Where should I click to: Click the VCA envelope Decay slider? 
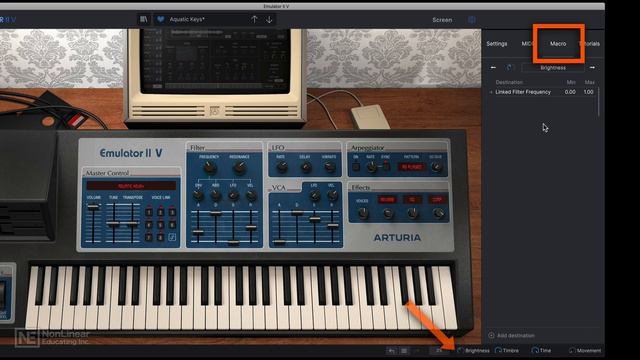pyautogui.click(x=297, y=213)
